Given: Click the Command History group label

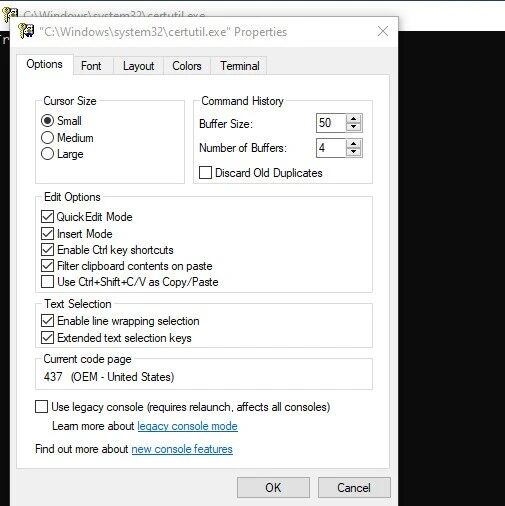Looking at the screenshot, I should (x=242, y=101).
